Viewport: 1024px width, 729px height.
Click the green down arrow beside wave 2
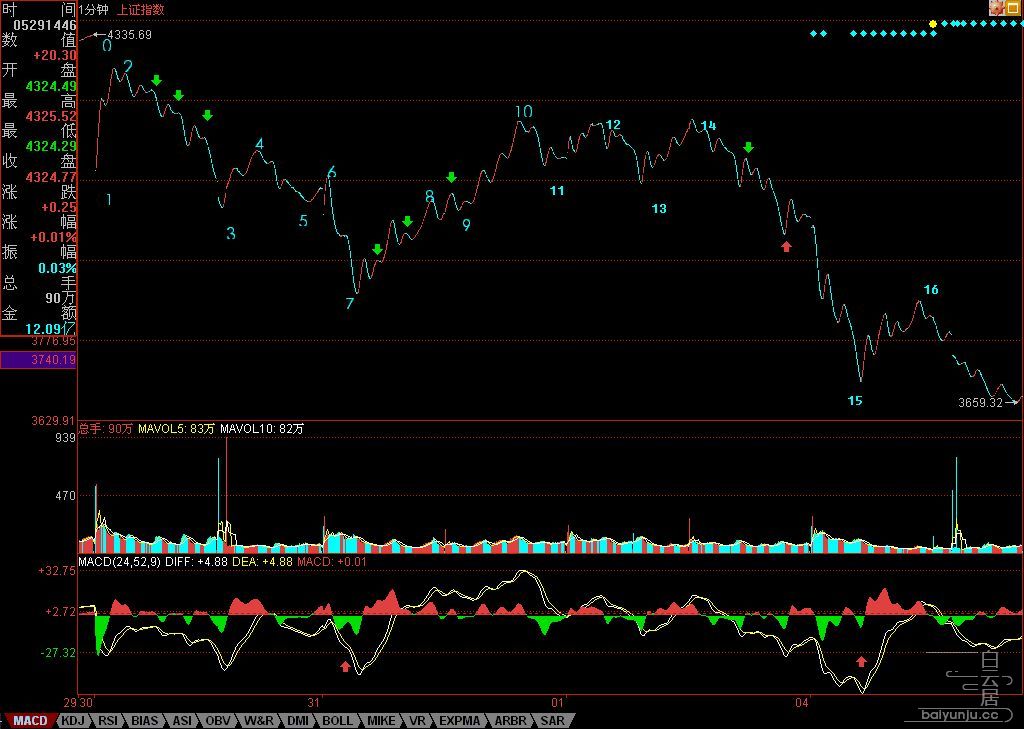(156, 80)
